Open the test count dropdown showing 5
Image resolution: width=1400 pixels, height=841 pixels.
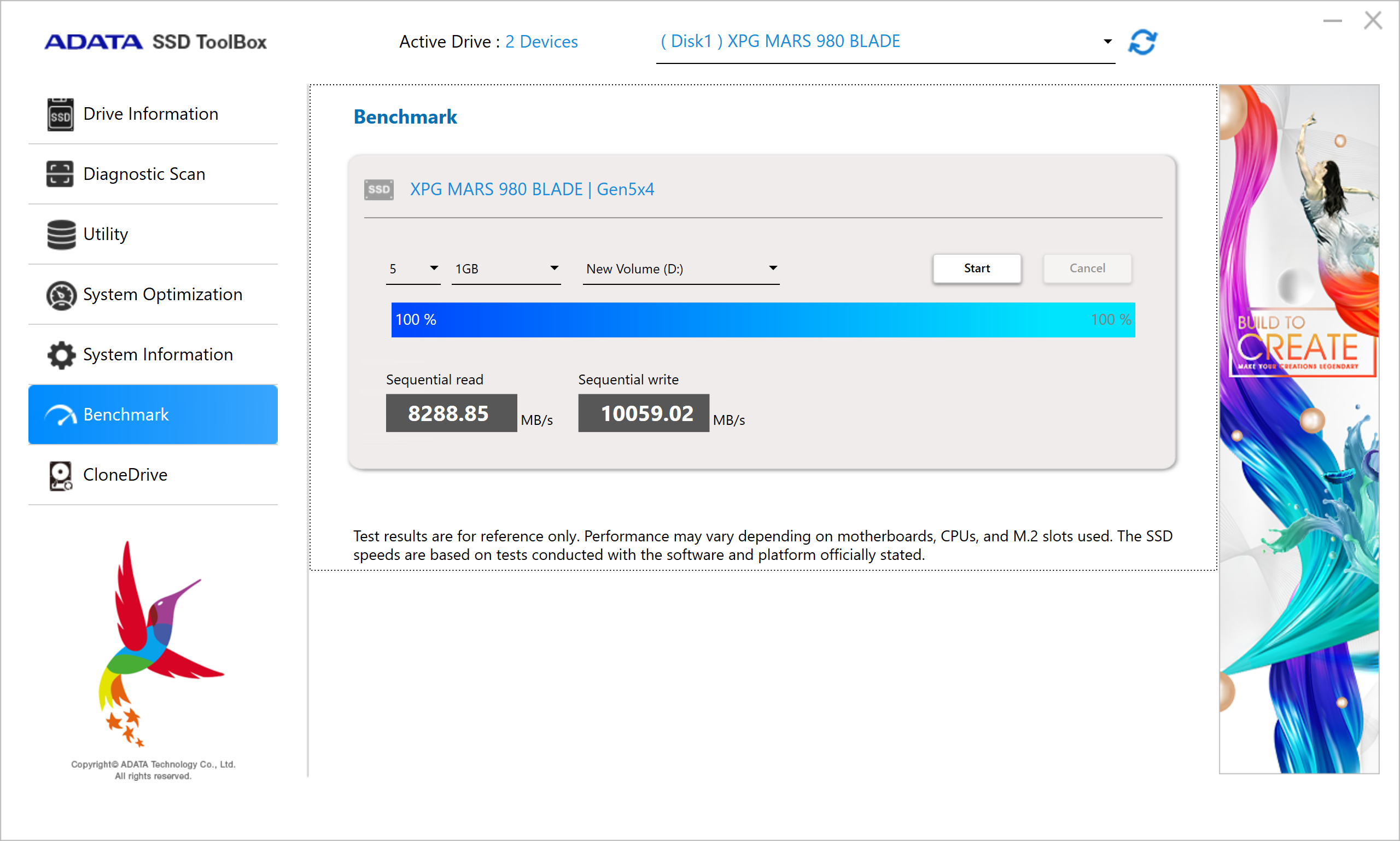(413, 268)
